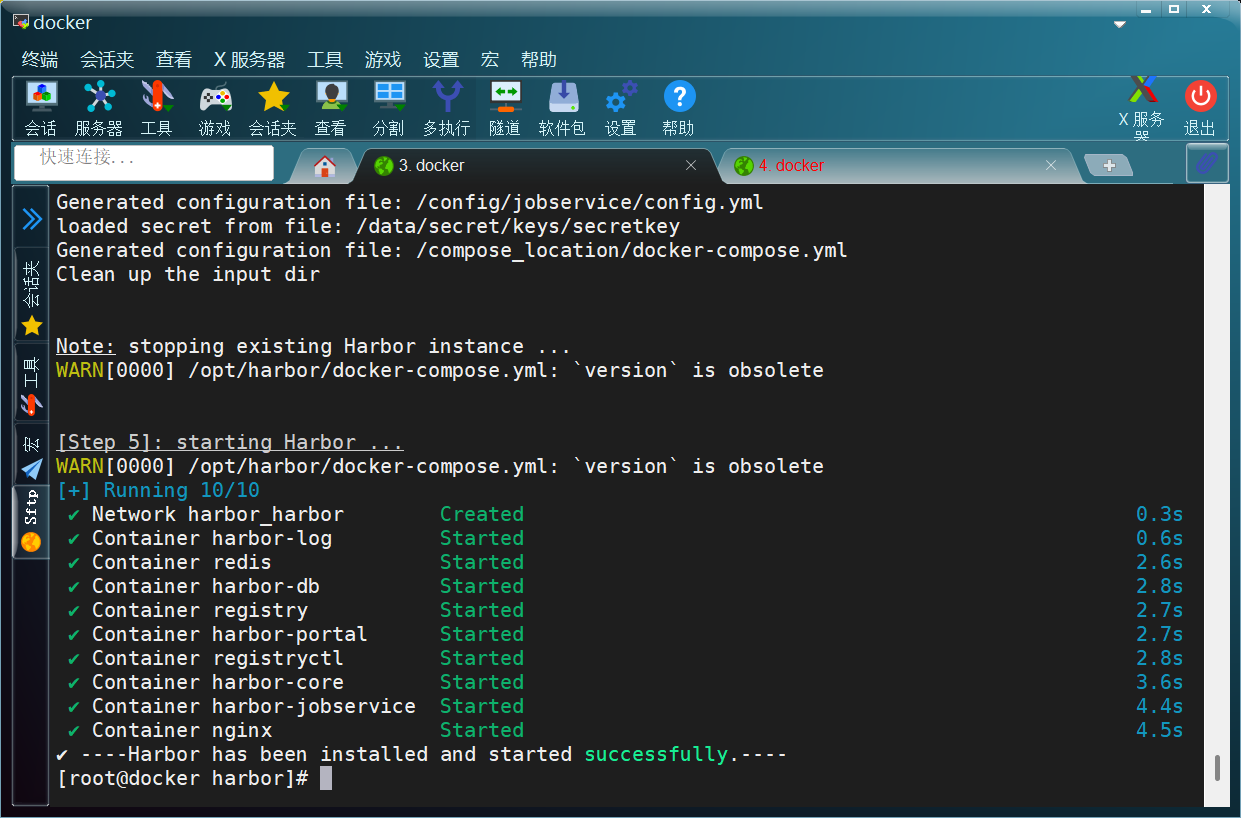Open the 会话夹 menu in the menu bar

pyautogui.click(x=107, y=60)
